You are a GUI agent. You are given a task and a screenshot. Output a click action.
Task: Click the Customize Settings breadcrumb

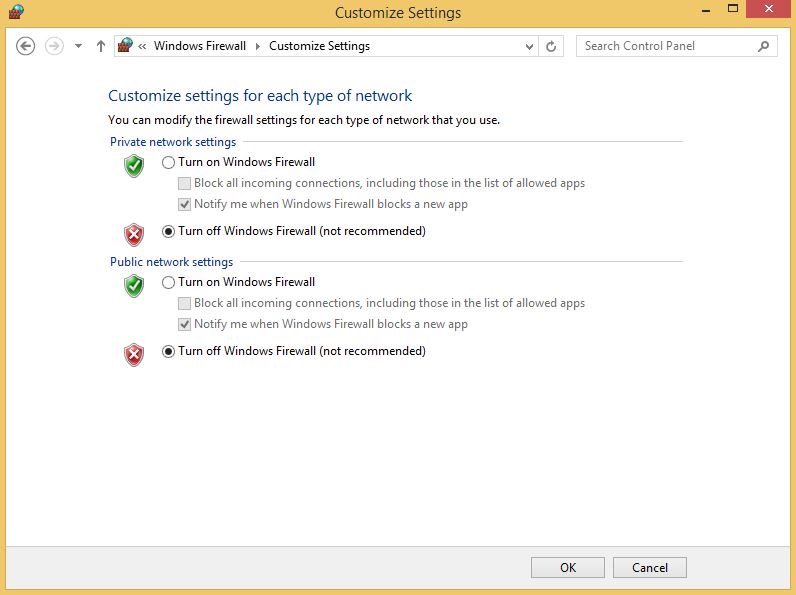(319, 46)
